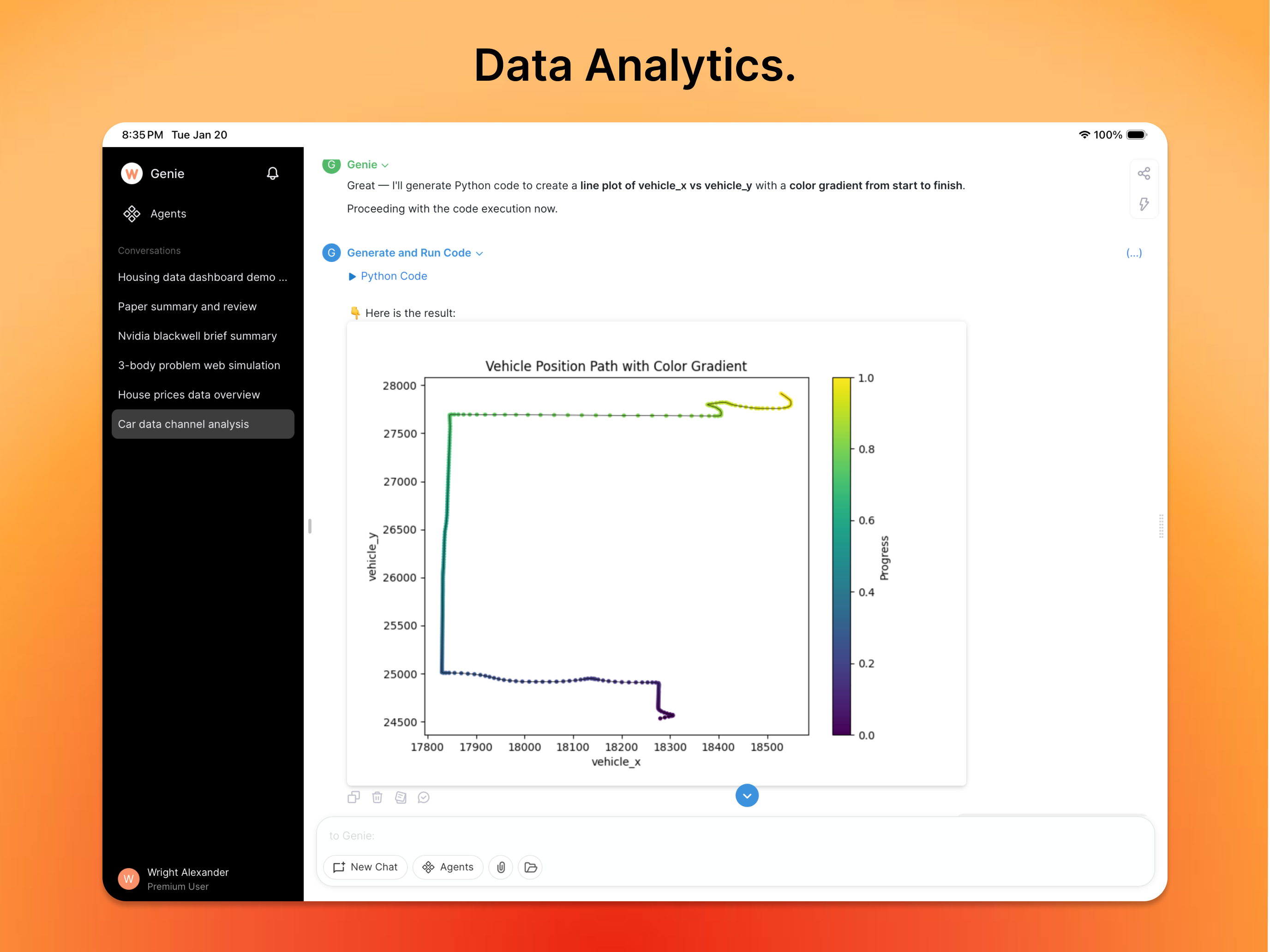
Task: Expand the Genie agent name dropdown
Action: [x=367, y=165]
